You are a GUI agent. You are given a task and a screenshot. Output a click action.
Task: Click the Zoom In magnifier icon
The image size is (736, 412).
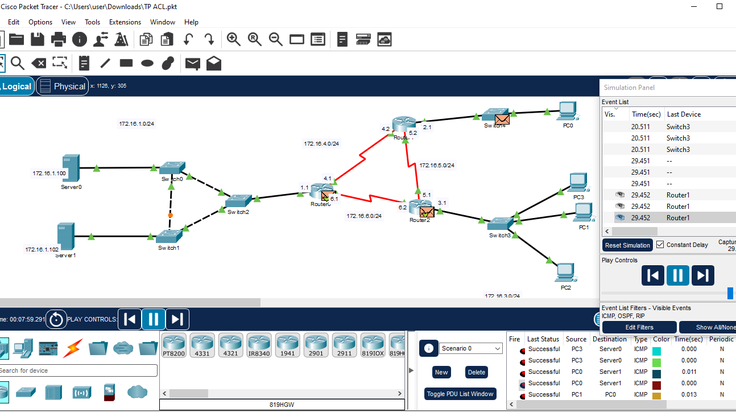(x=233, y=39)
